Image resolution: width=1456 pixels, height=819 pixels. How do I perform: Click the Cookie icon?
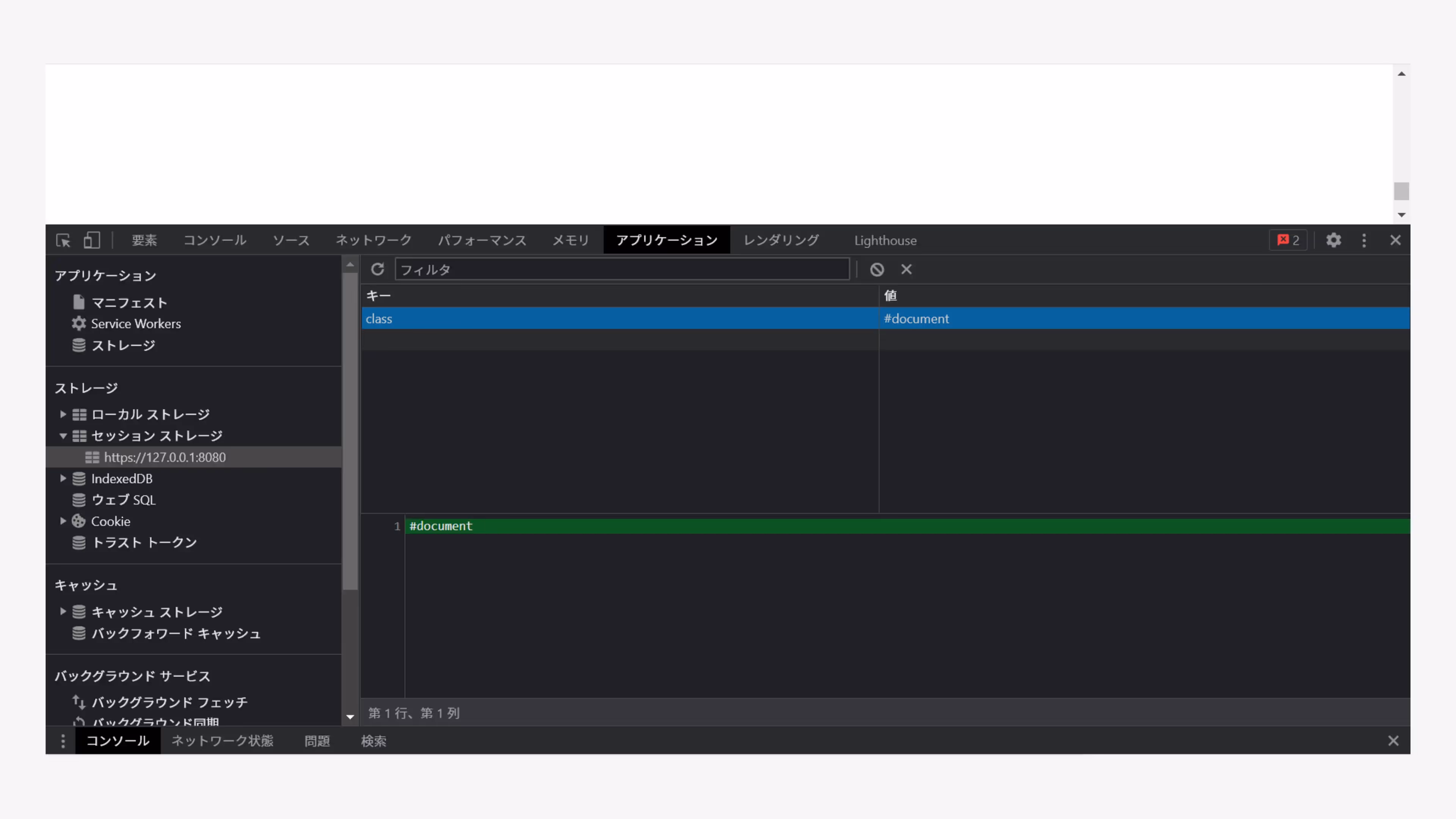coord(78,521)
